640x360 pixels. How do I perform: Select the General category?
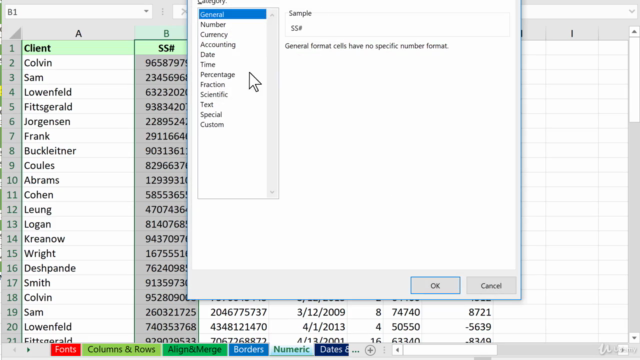232,14
